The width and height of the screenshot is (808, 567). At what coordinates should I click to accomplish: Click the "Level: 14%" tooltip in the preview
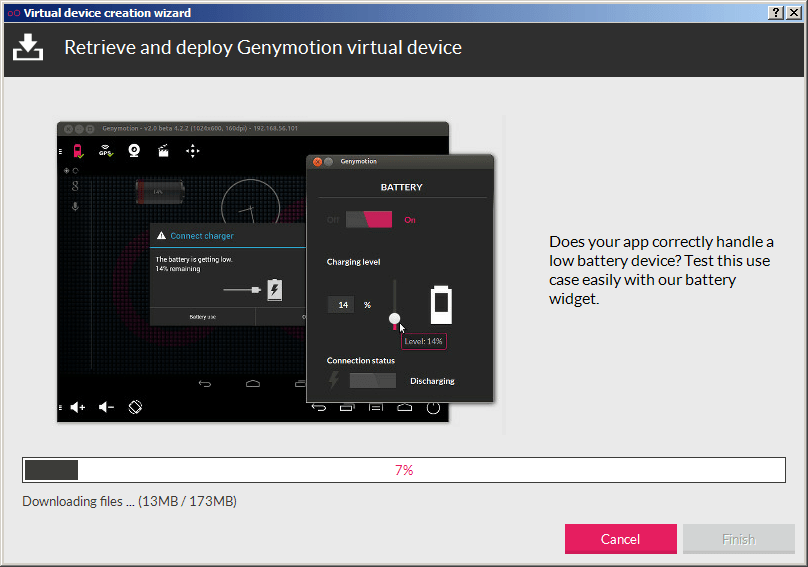pos(424,341)
